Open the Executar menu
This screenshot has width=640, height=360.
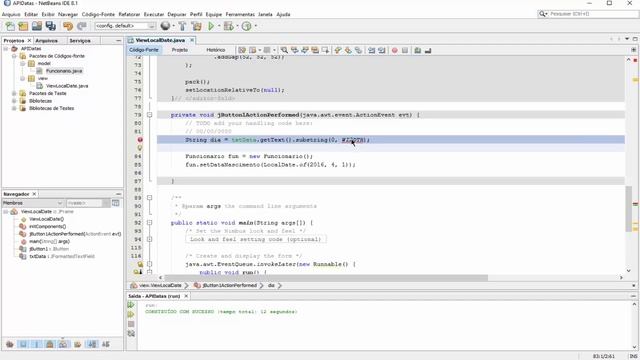click(x=154, y=14)
